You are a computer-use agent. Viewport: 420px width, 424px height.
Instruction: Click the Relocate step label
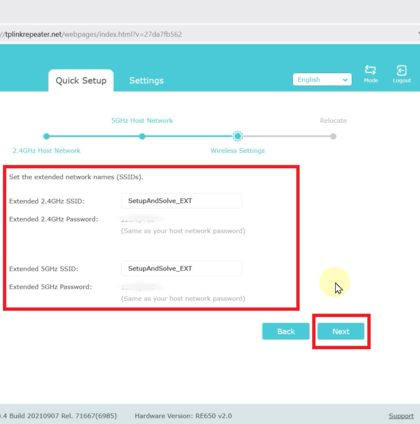[x=333, y=120]
